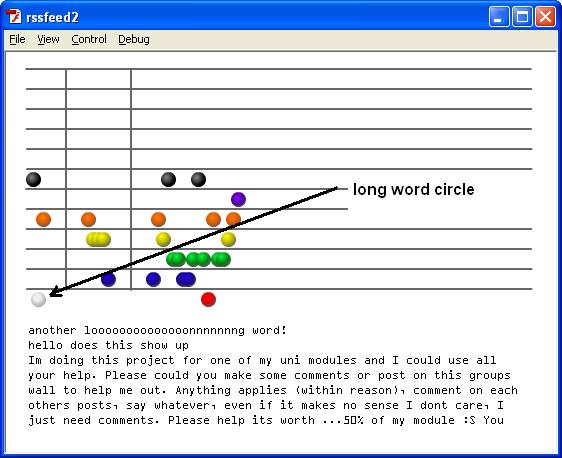
Task: Maximize the rssfeed2 window
Action: [522, 16]
